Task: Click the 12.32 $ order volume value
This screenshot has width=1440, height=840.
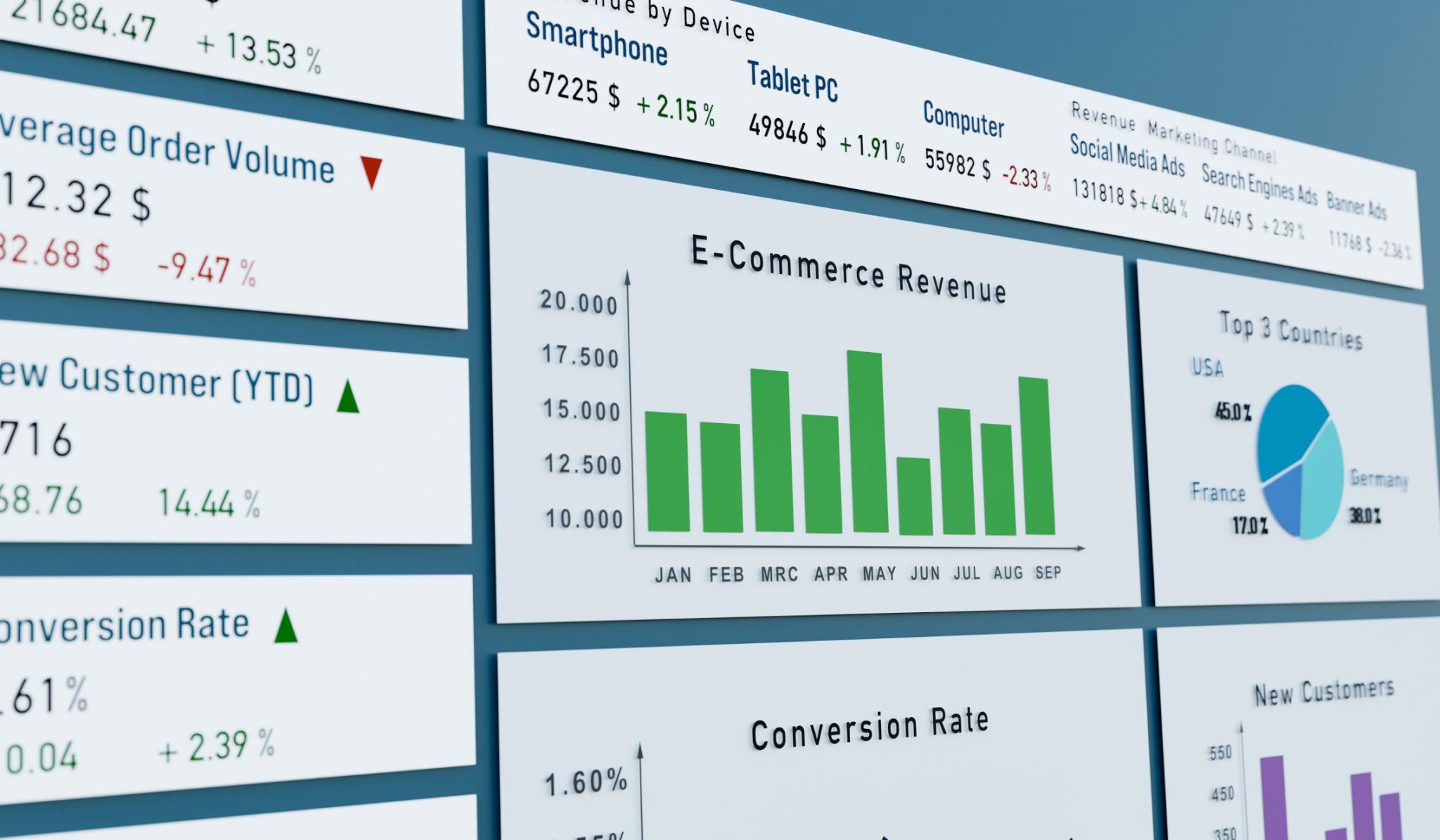Action: coord(76,196)
